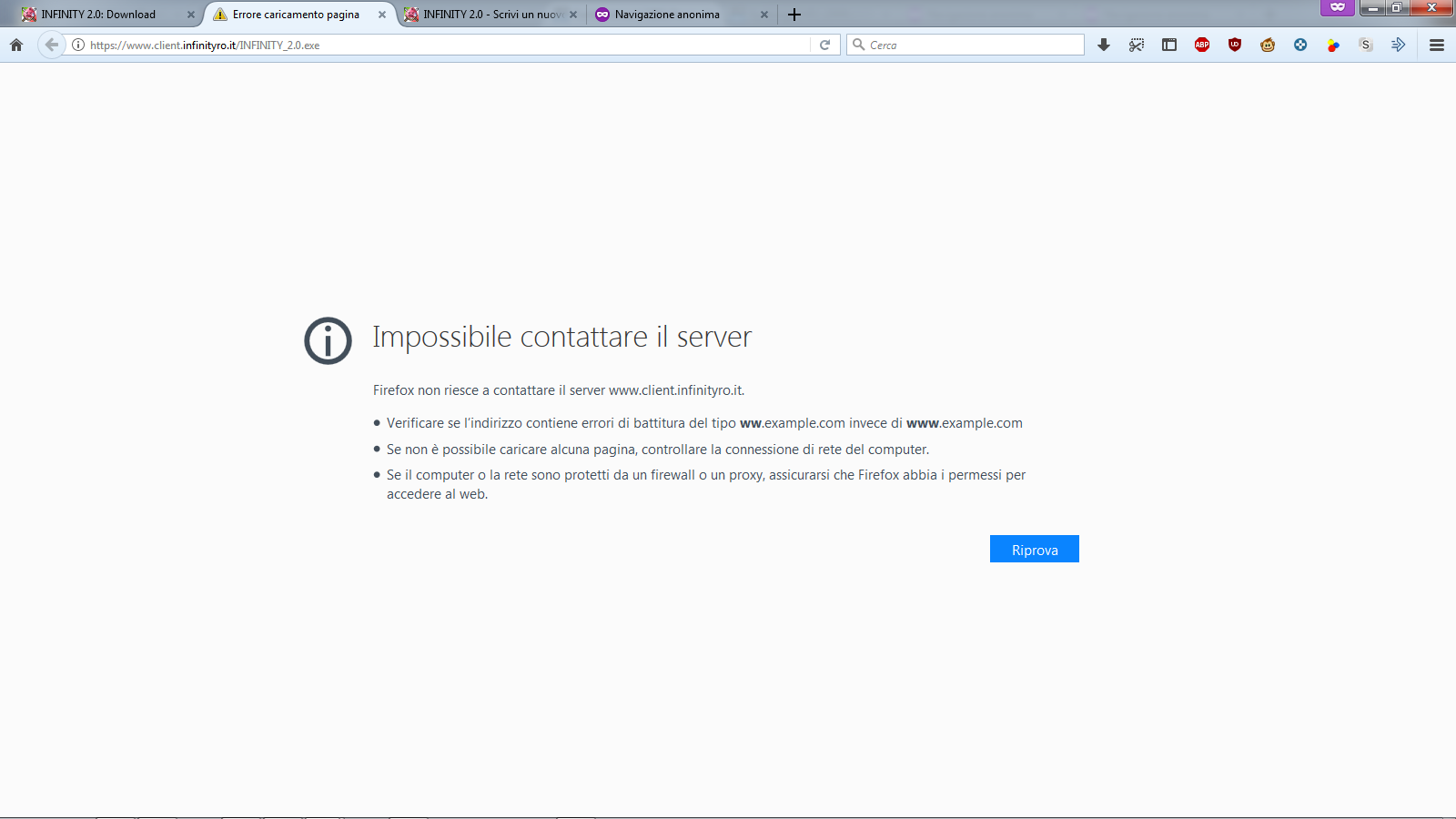Image resolution: width=1456 pixels, height=819 pixels.
Task: Switch to the INFINITY 2.0: Download tab
Action: [98, 15]
